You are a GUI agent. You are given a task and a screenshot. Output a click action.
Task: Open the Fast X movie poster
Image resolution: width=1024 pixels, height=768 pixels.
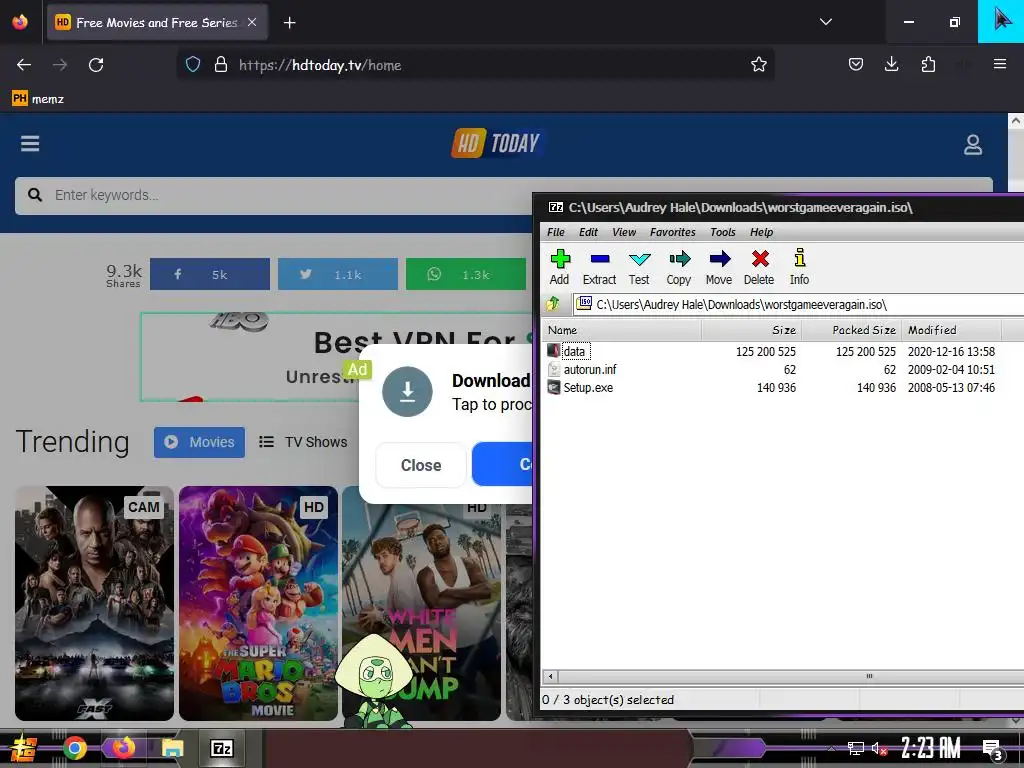coord(95,603)
